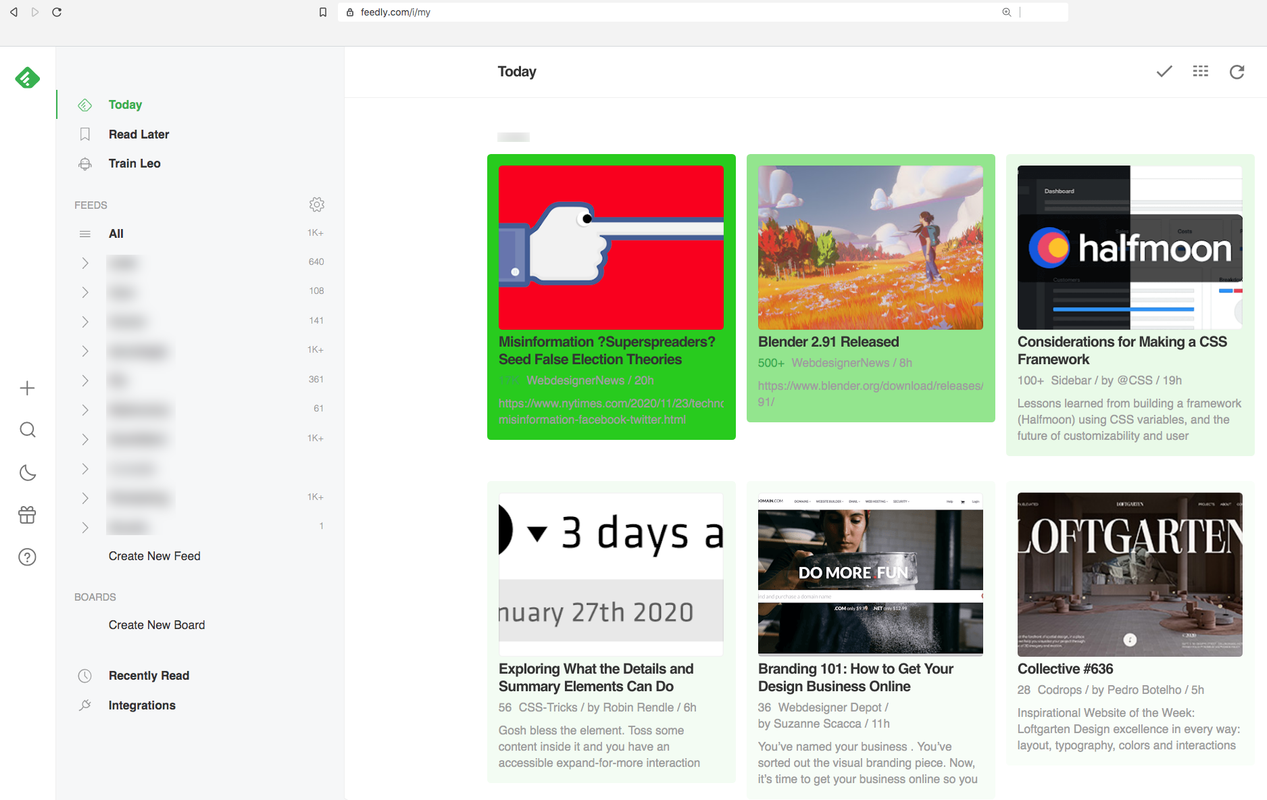1267x800 pixels.
Task: Click the browser back arrow
Action: point(13,12)
